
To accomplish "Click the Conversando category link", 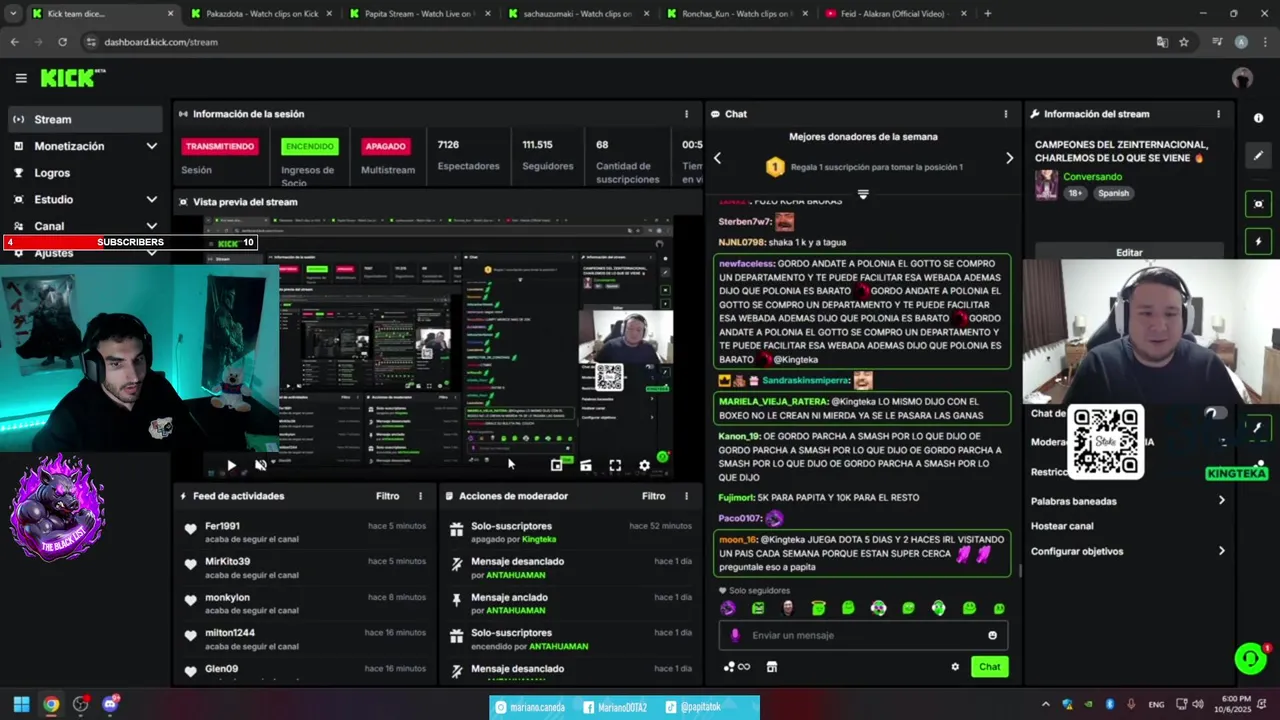I will (1092, 177).
